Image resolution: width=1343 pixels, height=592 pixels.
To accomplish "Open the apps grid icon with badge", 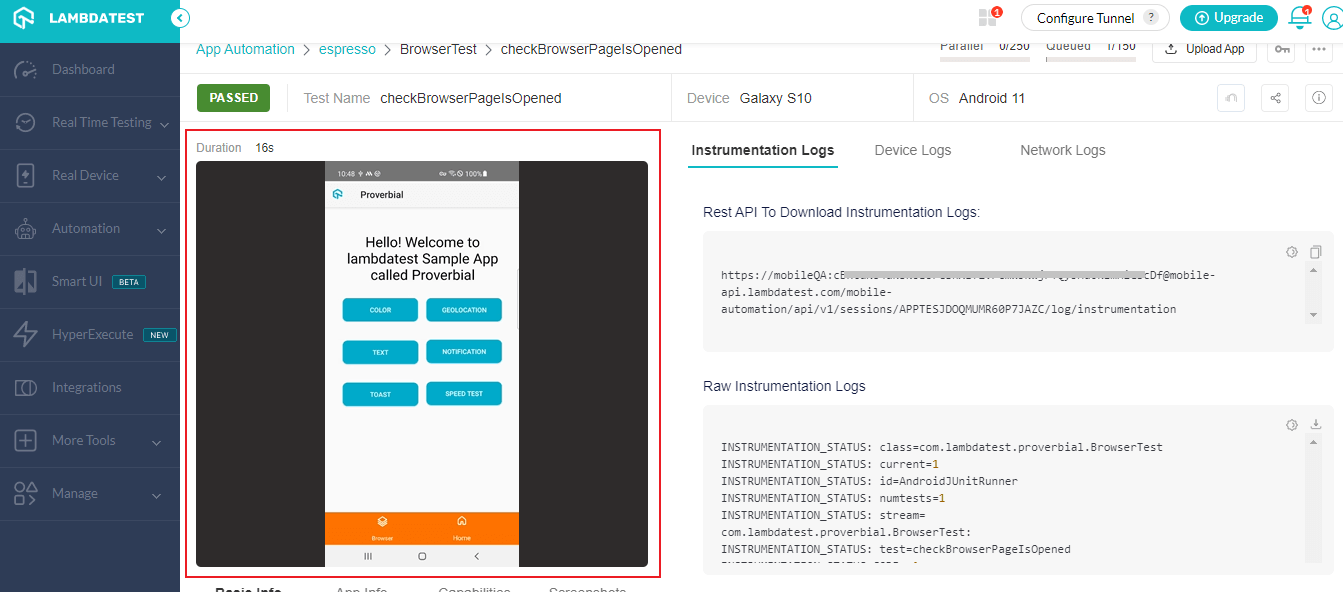I will [988, 17].
